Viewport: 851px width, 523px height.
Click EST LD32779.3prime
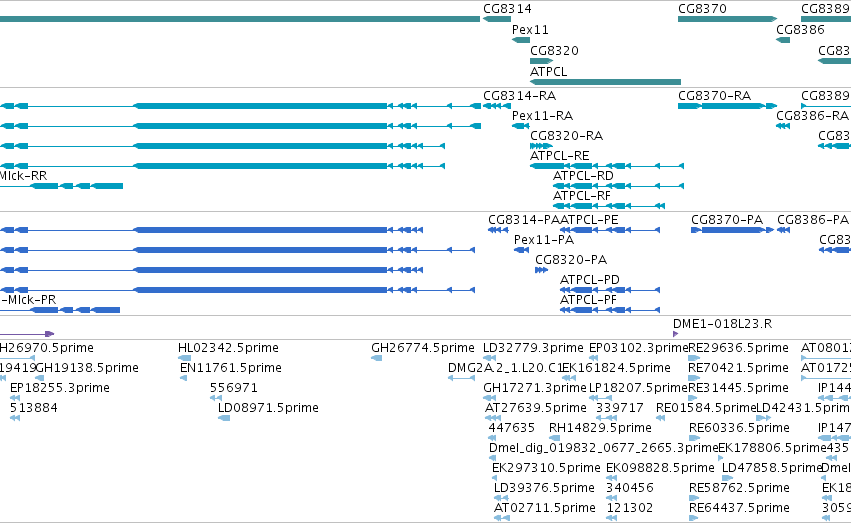(x=533, y=348)
